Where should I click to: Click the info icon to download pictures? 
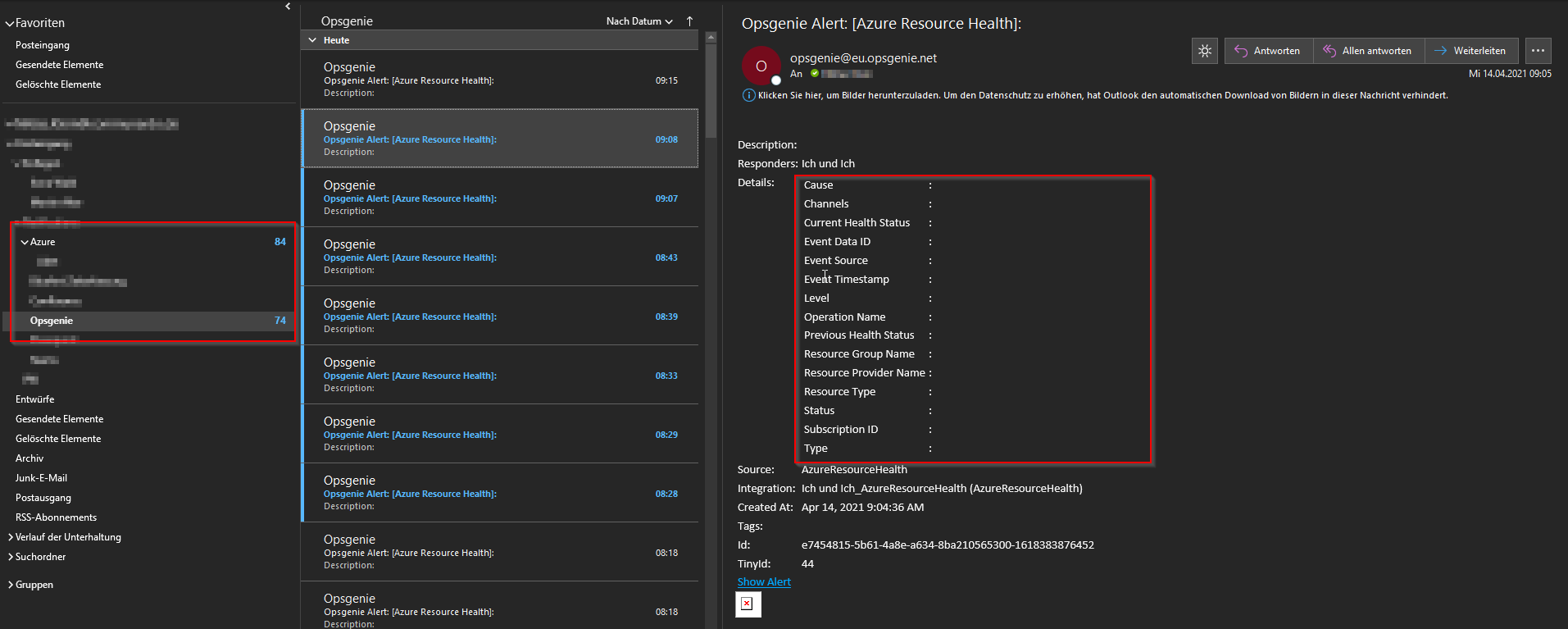tap(748, 95)
